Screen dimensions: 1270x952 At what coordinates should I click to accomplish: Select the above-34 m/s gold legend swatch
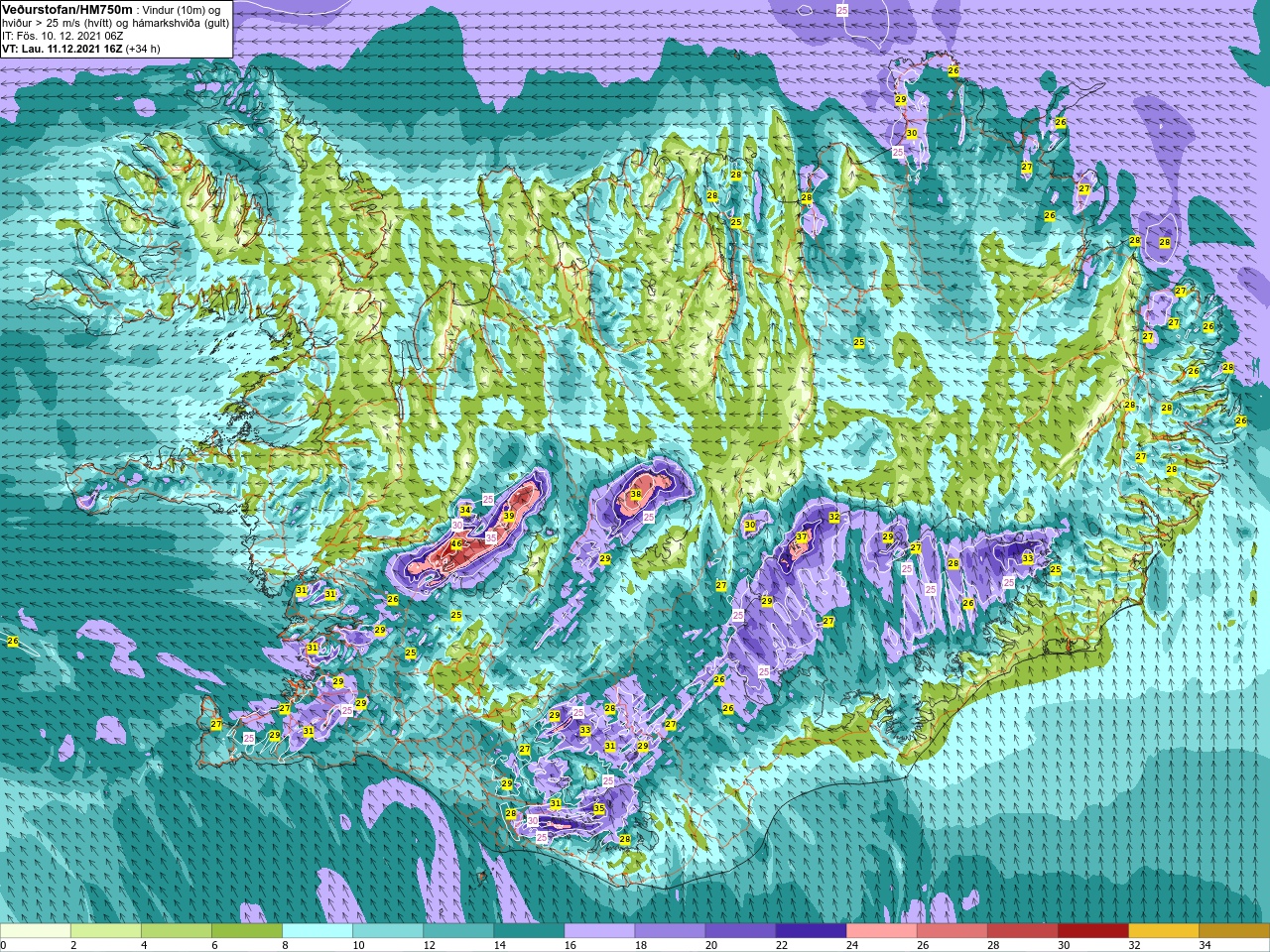tap(1233, 931)
